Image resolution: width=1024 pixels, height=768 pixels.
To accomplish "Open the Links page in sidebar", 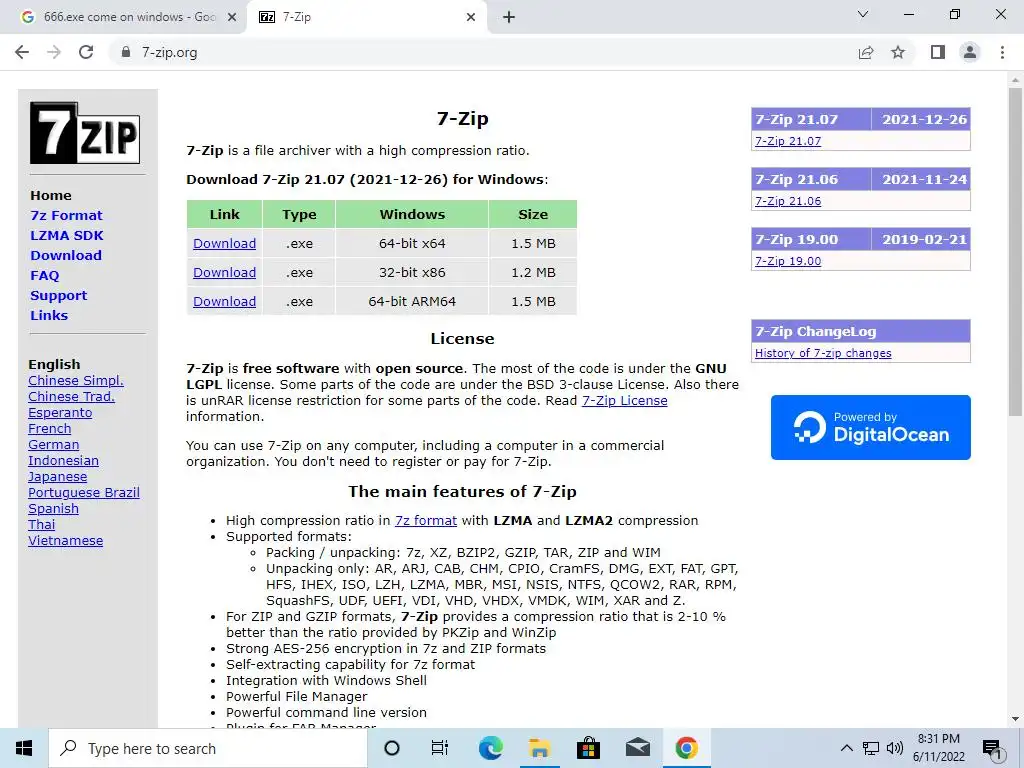I will [49, 315].
